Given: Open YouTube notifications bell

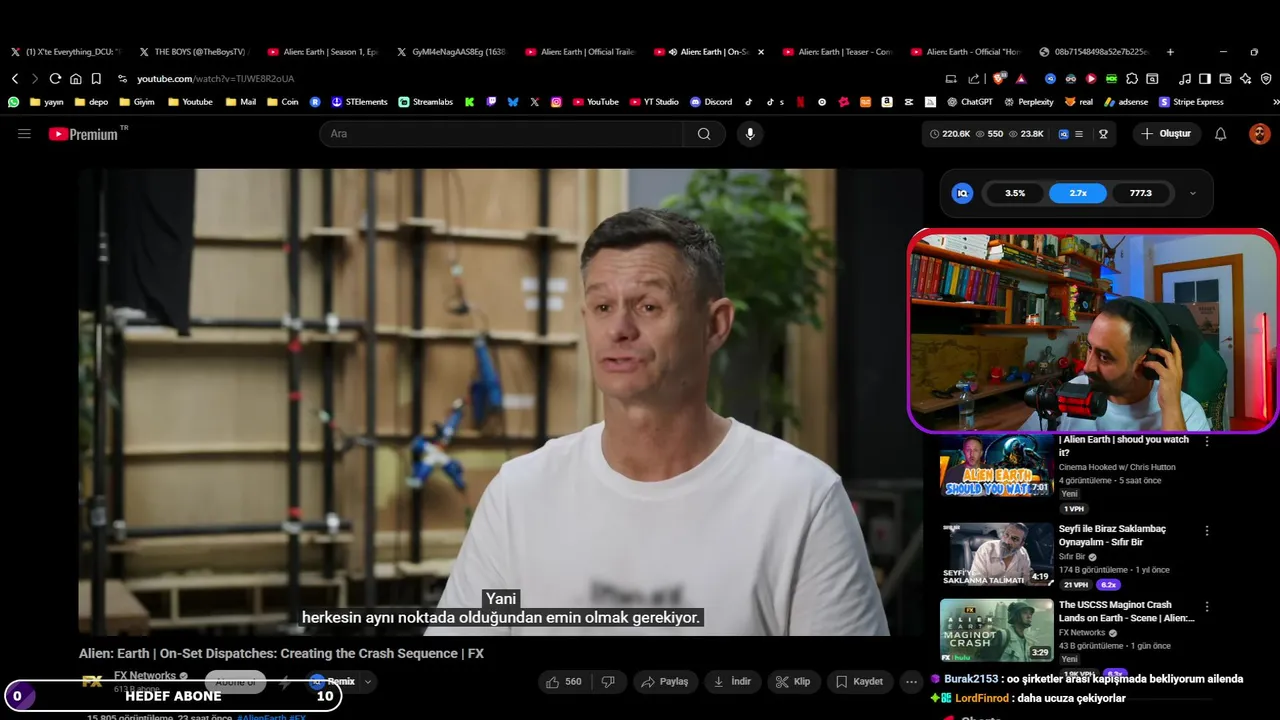Looking at the screenshot, I should [x=1220, y=134].
